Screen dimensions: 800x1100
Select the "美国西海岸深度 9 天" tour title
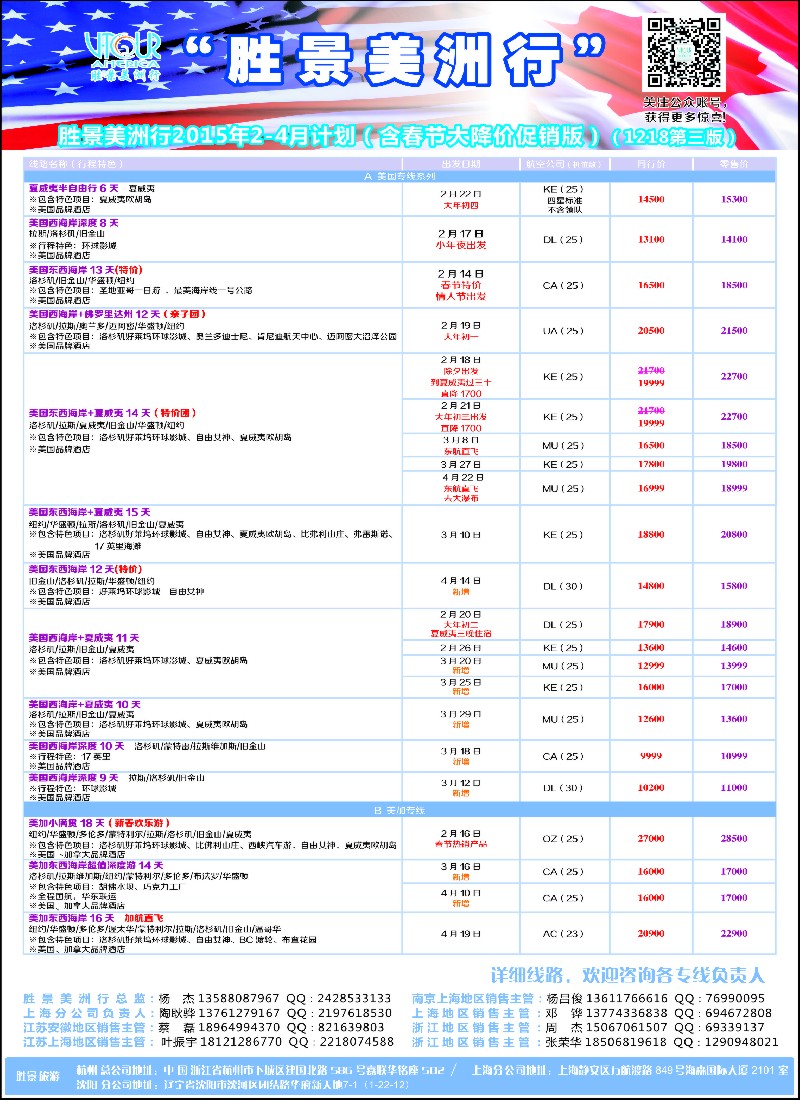(x=74, y=778)
